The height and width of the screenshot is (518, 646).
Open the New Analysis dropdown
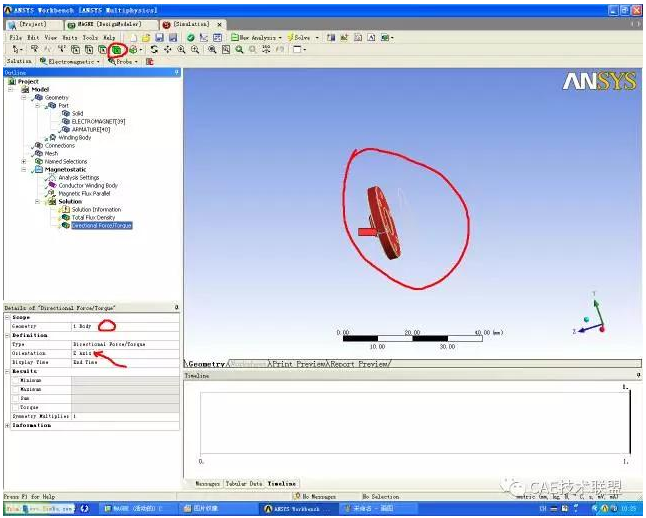point(256,38)
